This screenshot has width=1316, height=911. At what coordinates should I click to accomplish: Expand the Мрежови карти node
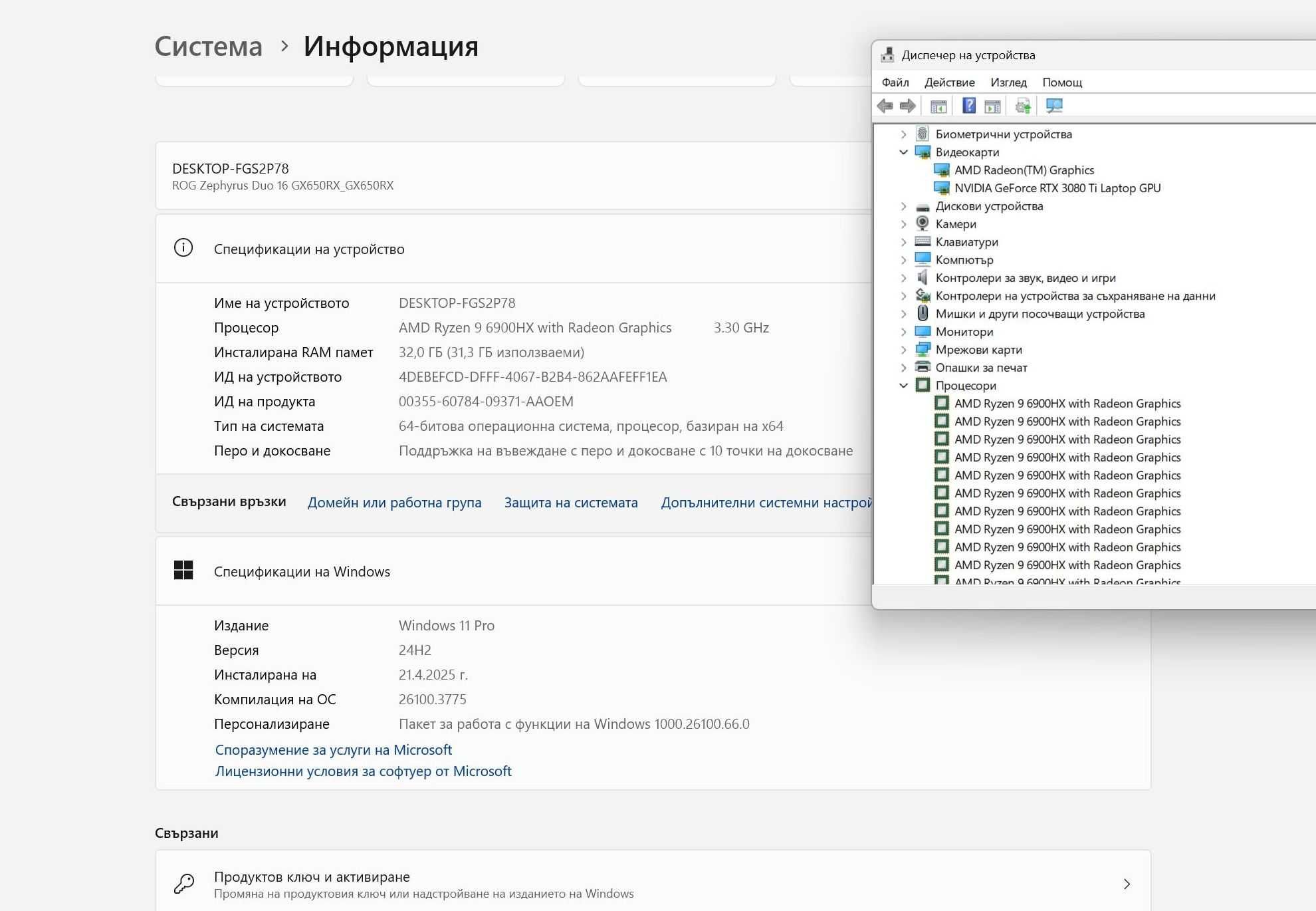click(x=903, y=350)
